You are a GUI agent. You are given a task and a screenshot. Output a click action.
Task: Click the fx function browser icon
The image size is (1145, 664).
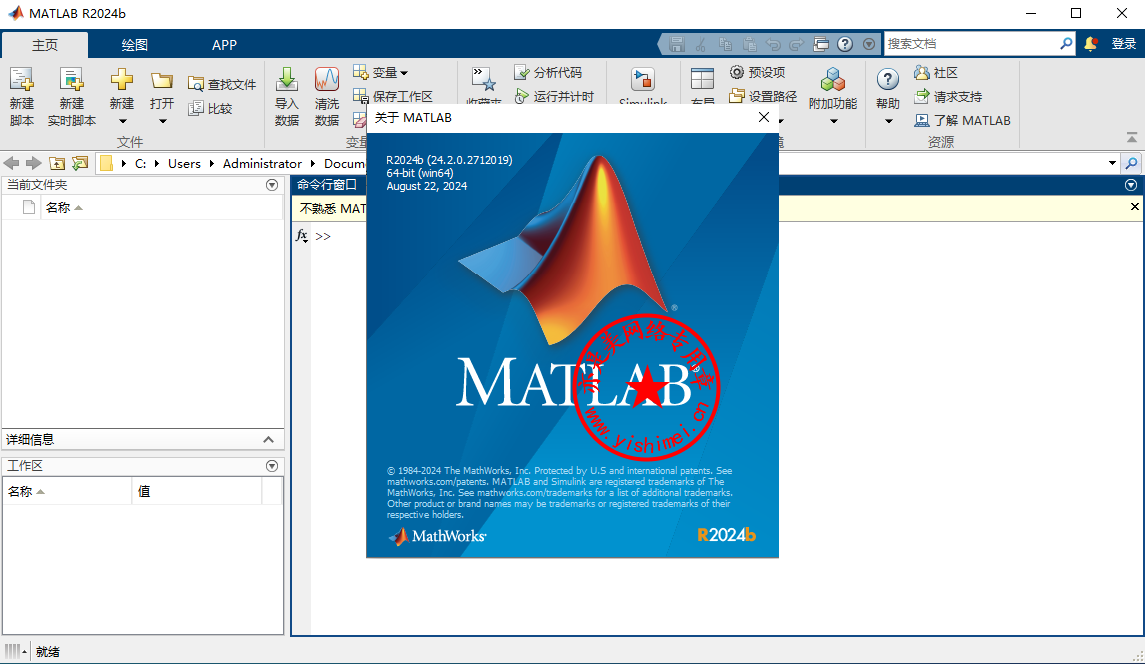302,235
